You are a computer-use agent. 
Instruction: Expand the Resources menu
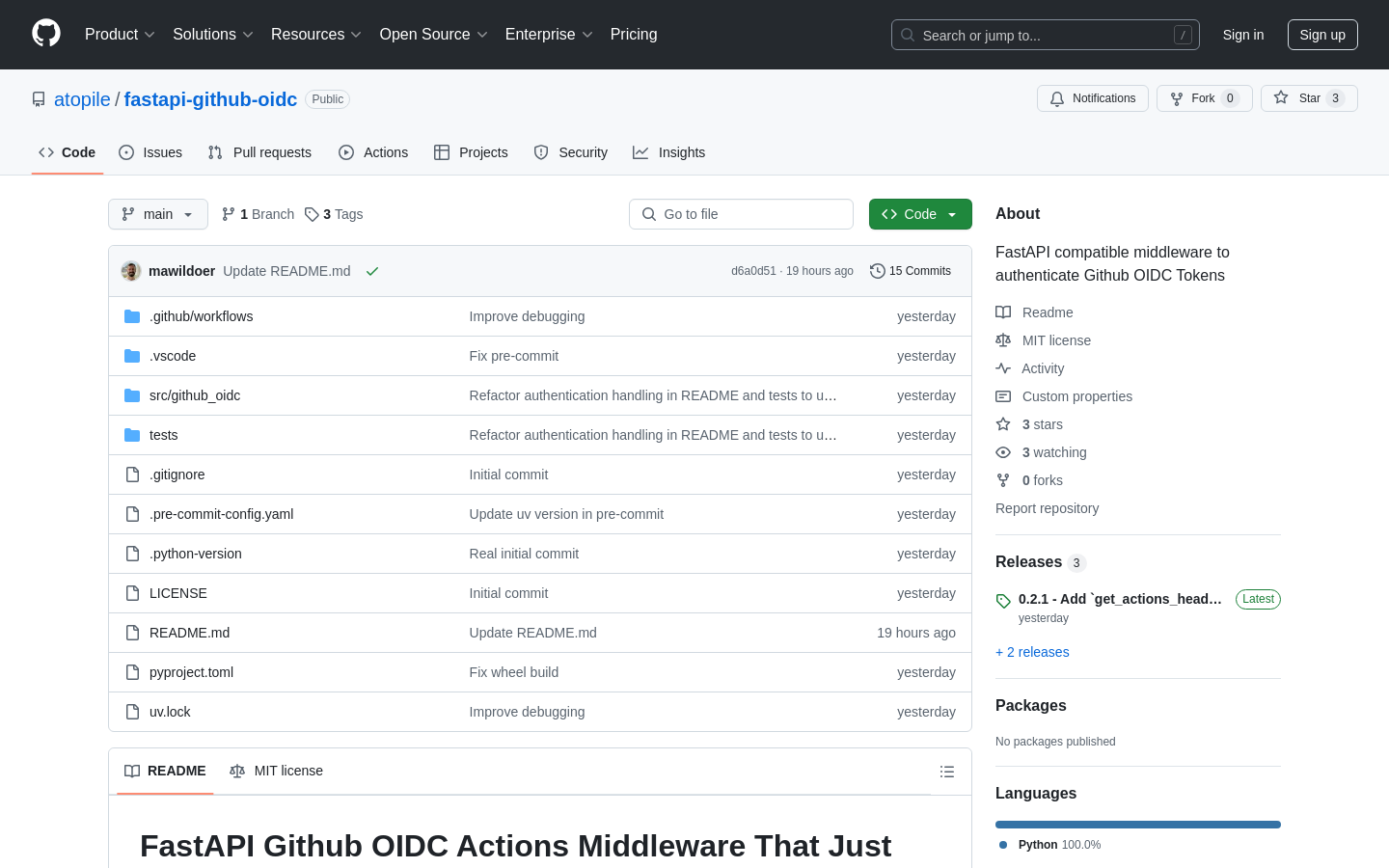(316, 35)
